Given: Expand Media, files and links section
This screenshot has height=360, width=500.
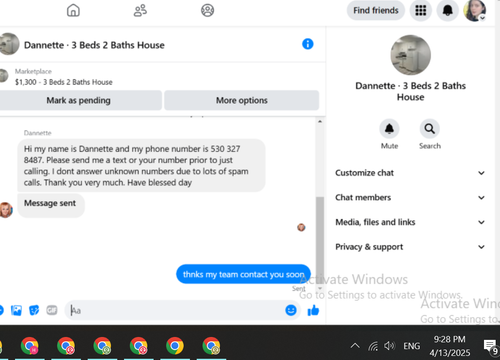Looking at the screenshot, I should coord(410,222).
